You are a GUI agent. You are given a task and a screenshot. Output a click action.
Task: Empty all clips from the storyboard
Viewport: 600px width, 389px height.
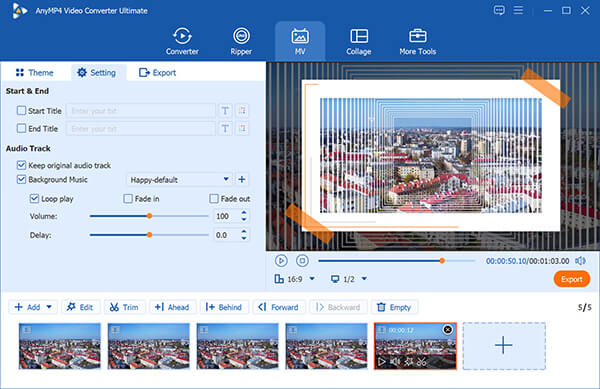click(394, 307)
